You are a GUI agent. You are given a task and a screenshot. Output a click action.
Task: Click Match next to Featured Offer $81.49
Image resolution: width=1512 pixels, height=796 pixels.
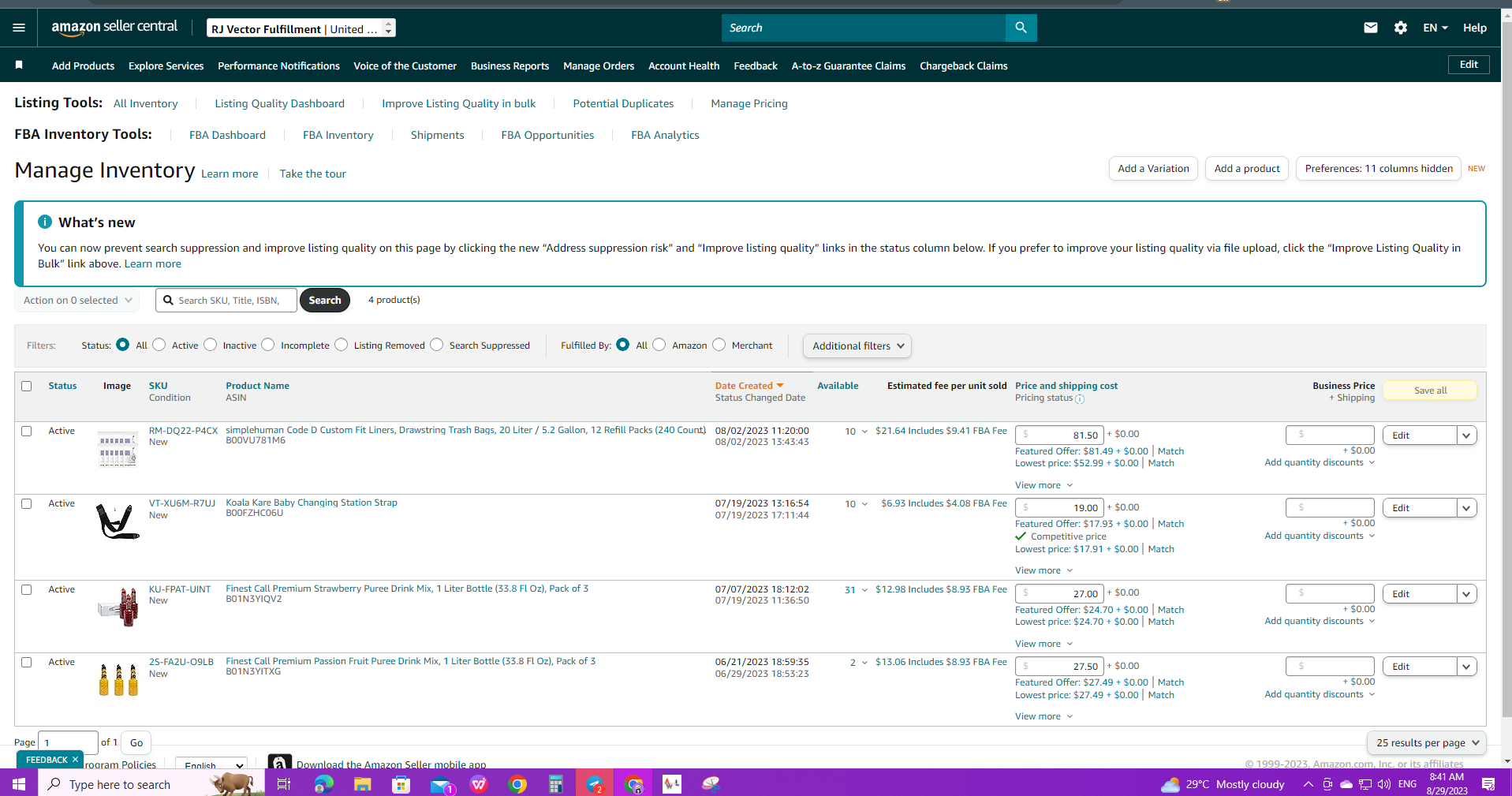coord(1170,451)
